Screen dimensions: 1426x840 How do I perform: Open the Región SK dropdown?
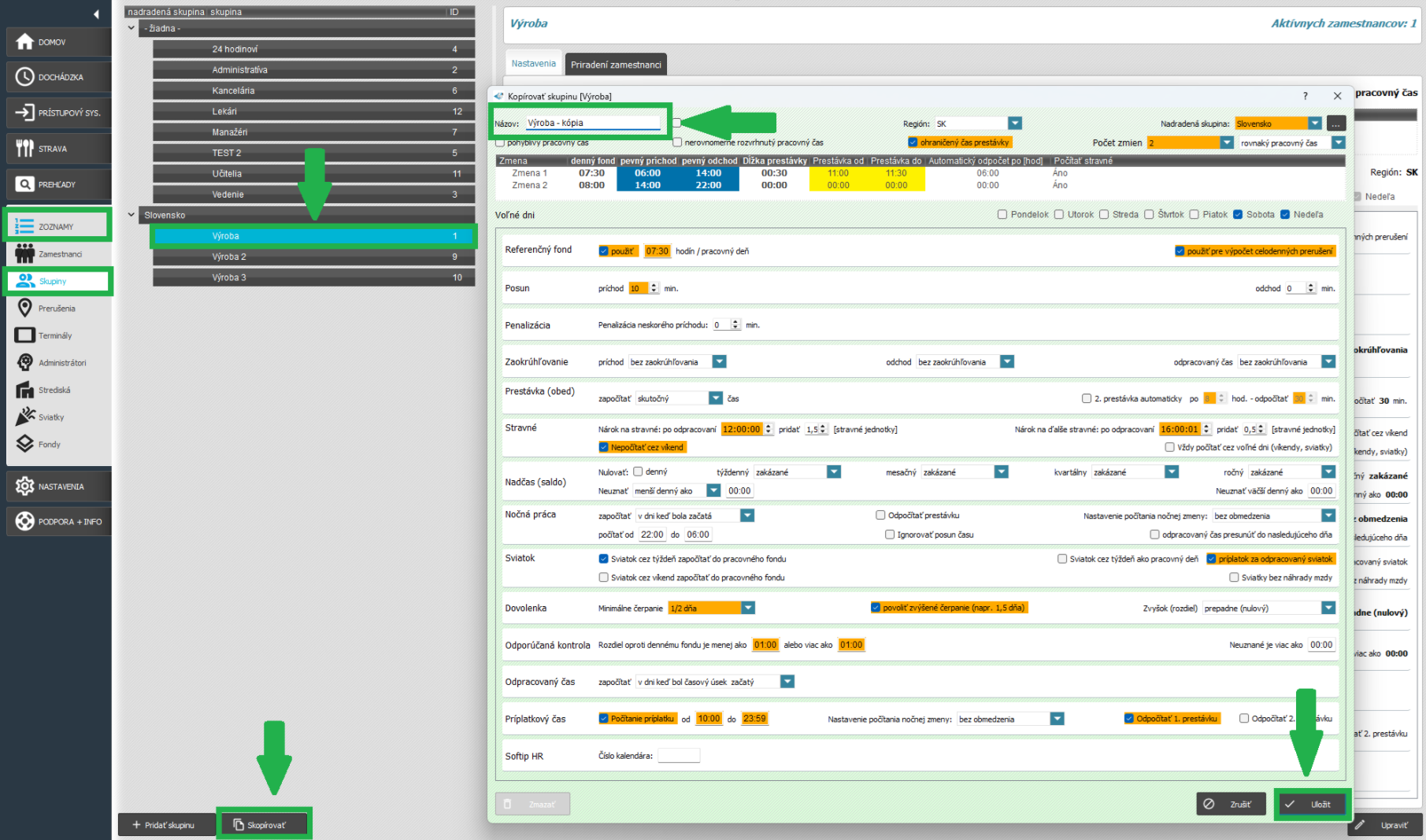pos(1015,124)
